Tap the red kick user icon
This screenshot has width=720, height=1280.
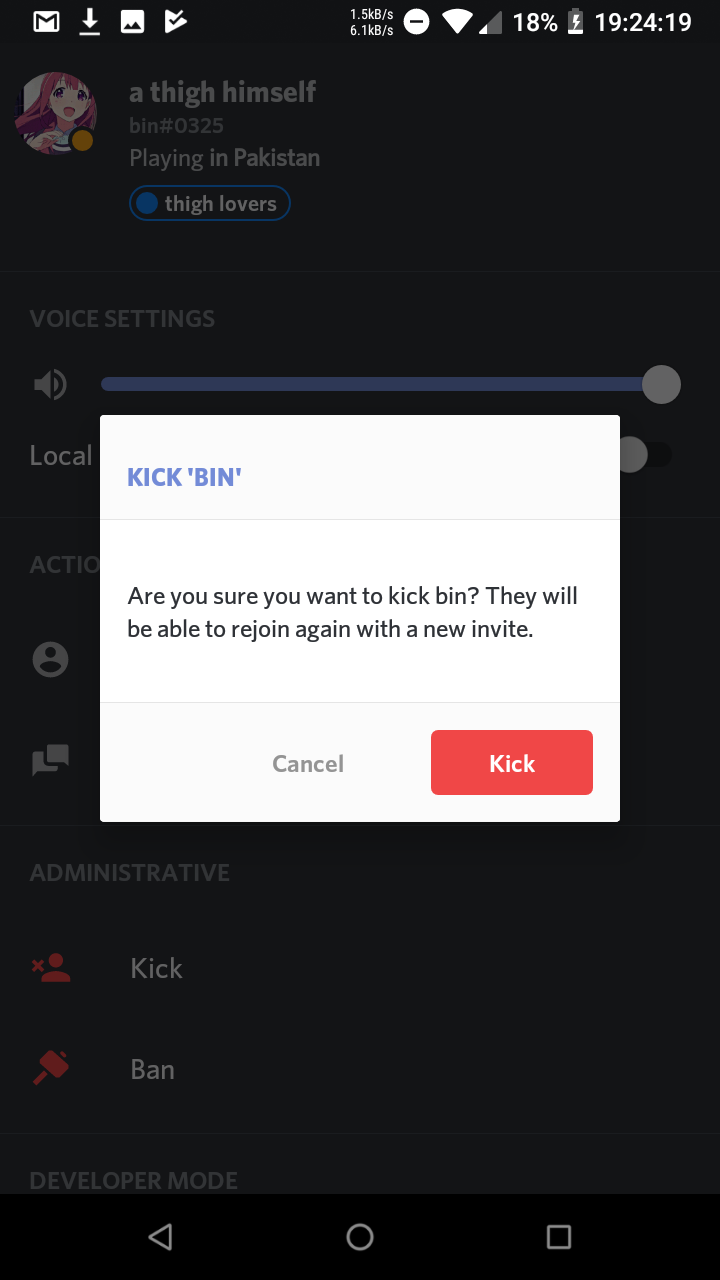(51, 968)
